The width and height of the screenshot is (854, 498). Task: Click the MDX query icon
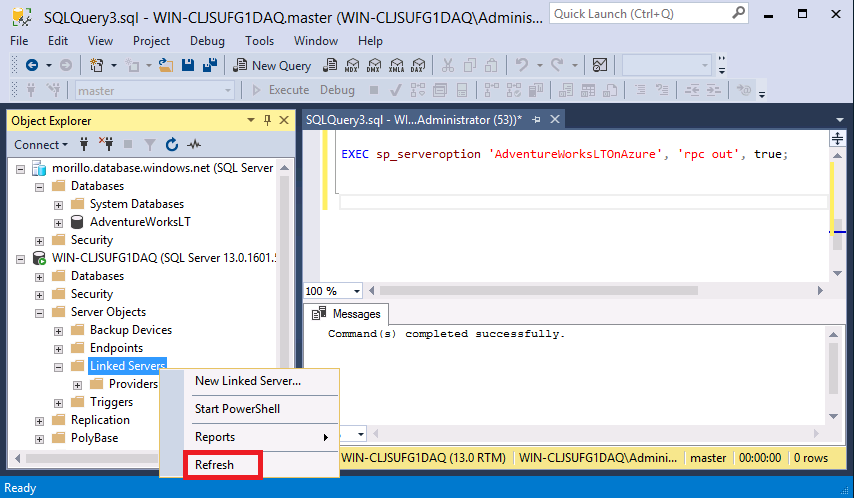(x=352, y=65)
